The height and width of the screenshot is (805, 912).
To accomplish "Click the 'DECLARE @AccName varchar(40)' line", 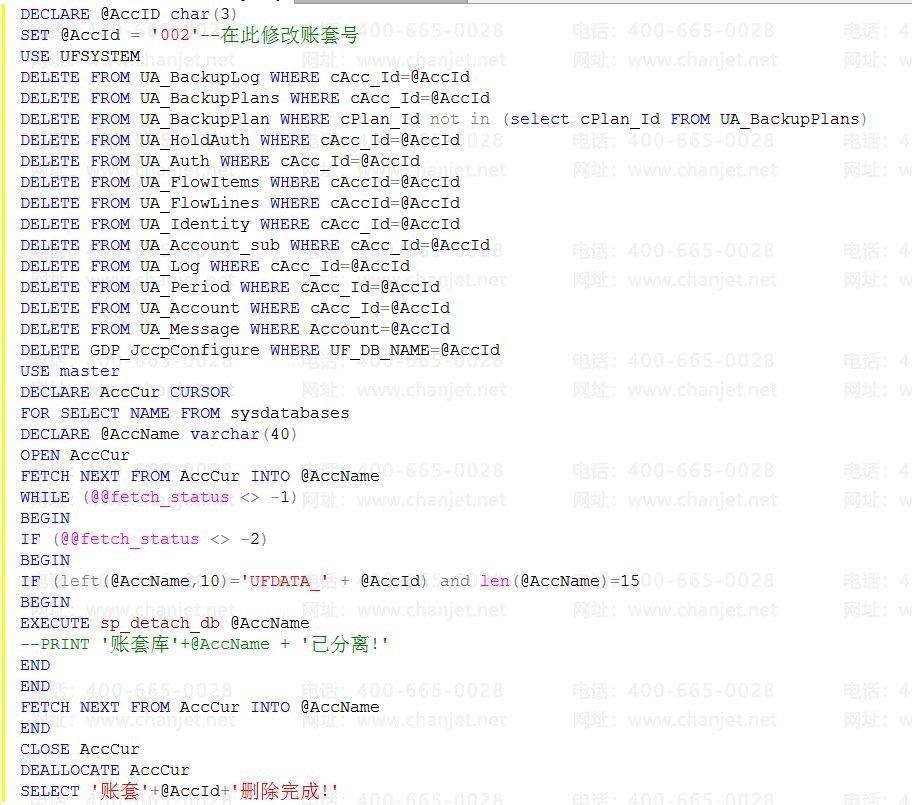I will [158, 433].
